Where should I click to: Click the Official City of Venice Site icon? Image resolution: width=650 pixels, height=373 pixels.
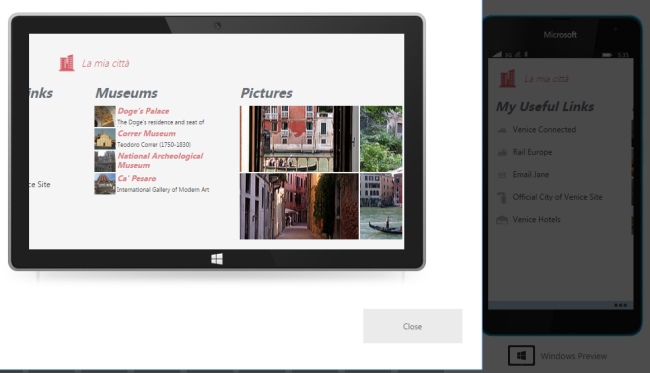[502, 197]
